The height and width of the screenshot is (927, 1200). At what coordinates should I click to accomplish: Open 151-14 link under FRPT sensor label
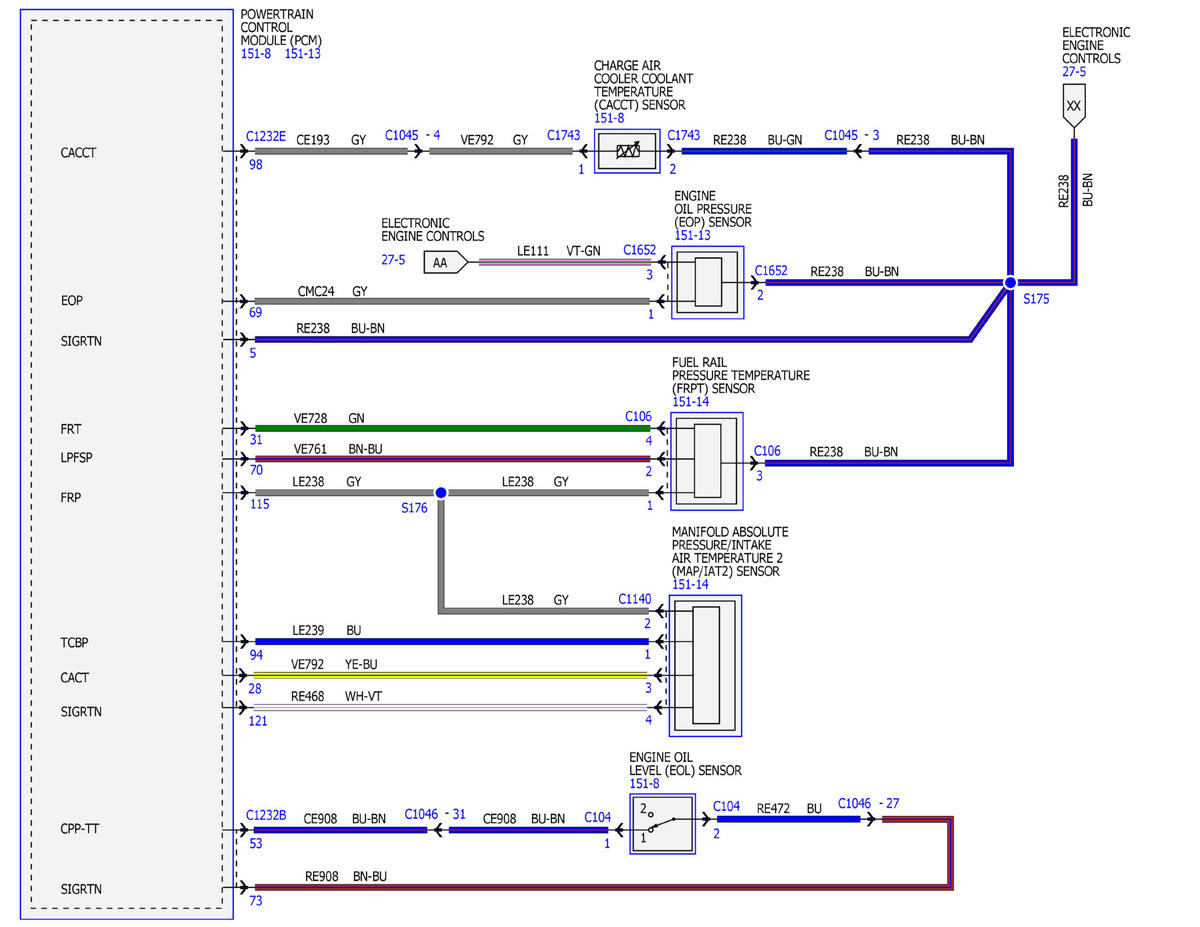691,402
